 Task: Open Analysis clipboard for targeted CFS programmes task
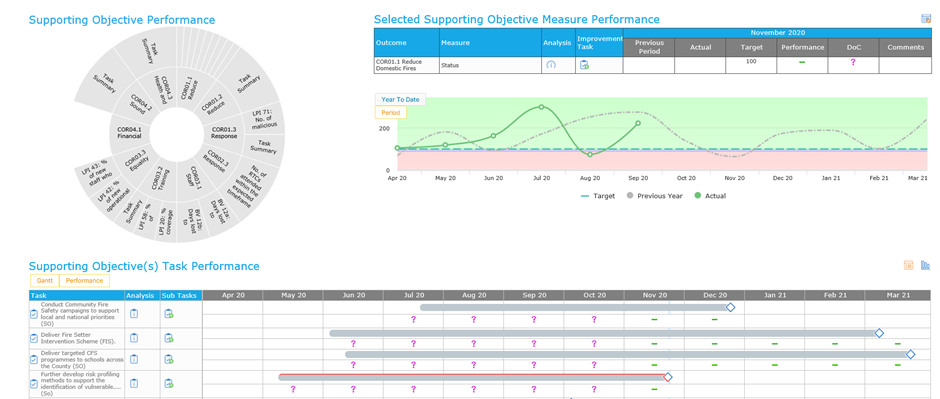pos(134,359)
